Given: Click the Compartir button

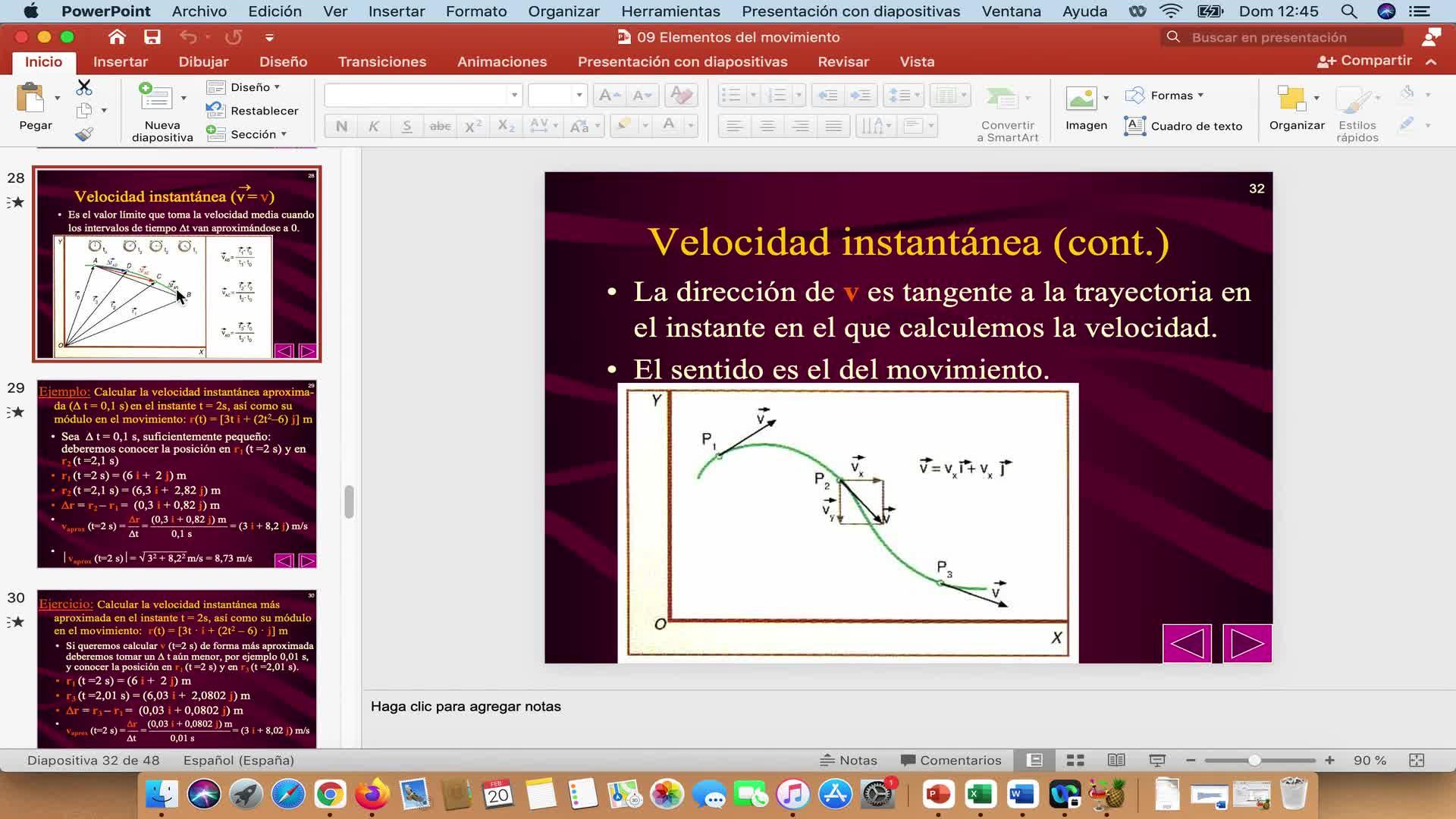Looking at the screenshot, I should [1365, 61].
